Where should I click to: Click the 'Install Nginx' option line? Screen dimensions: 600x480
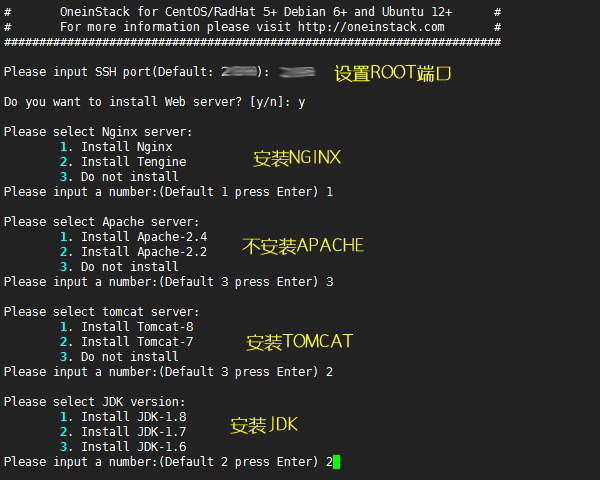(x=116, y=147)
